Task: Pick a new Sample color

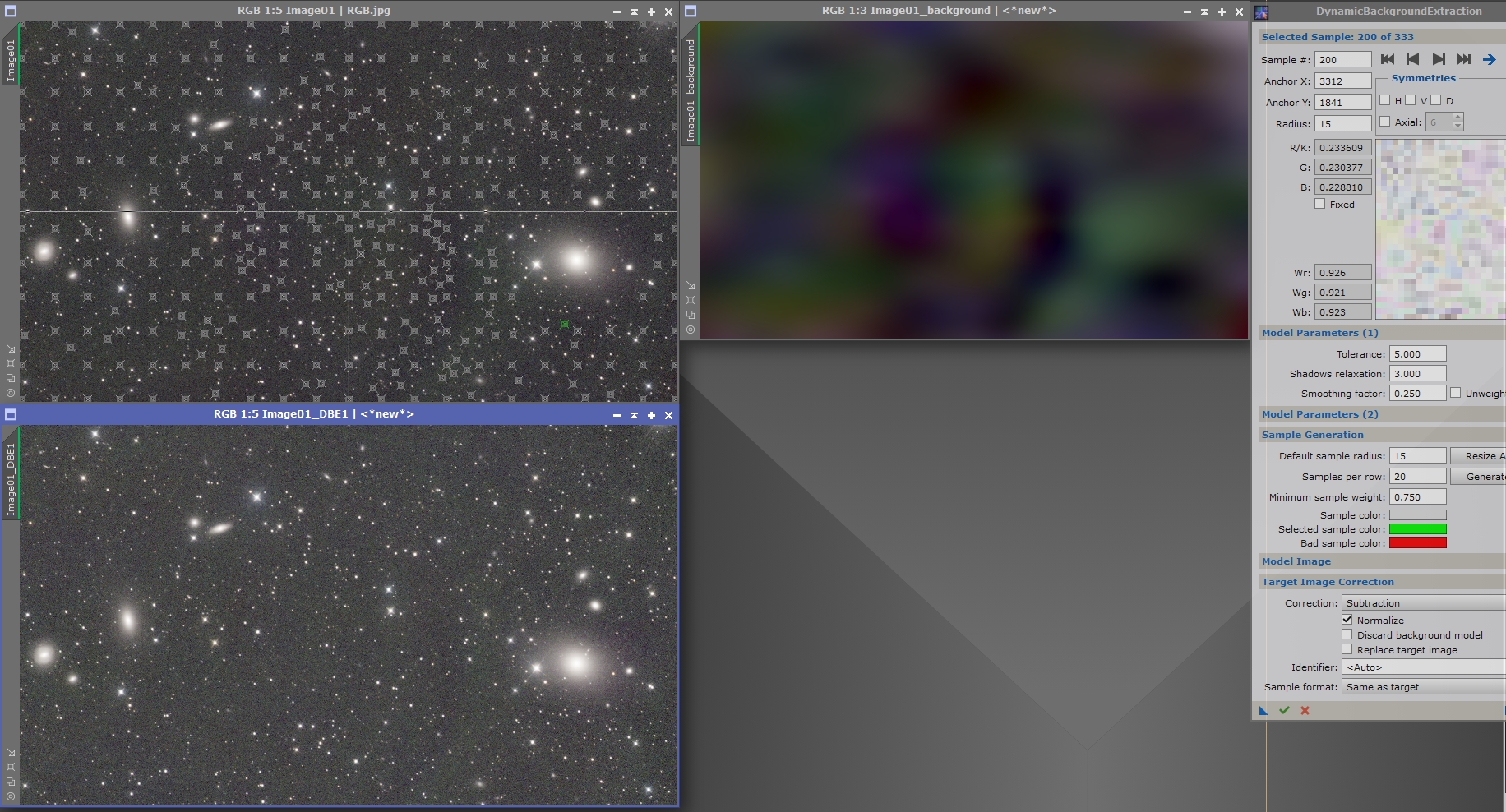Action: click(x=1417, y=515)
